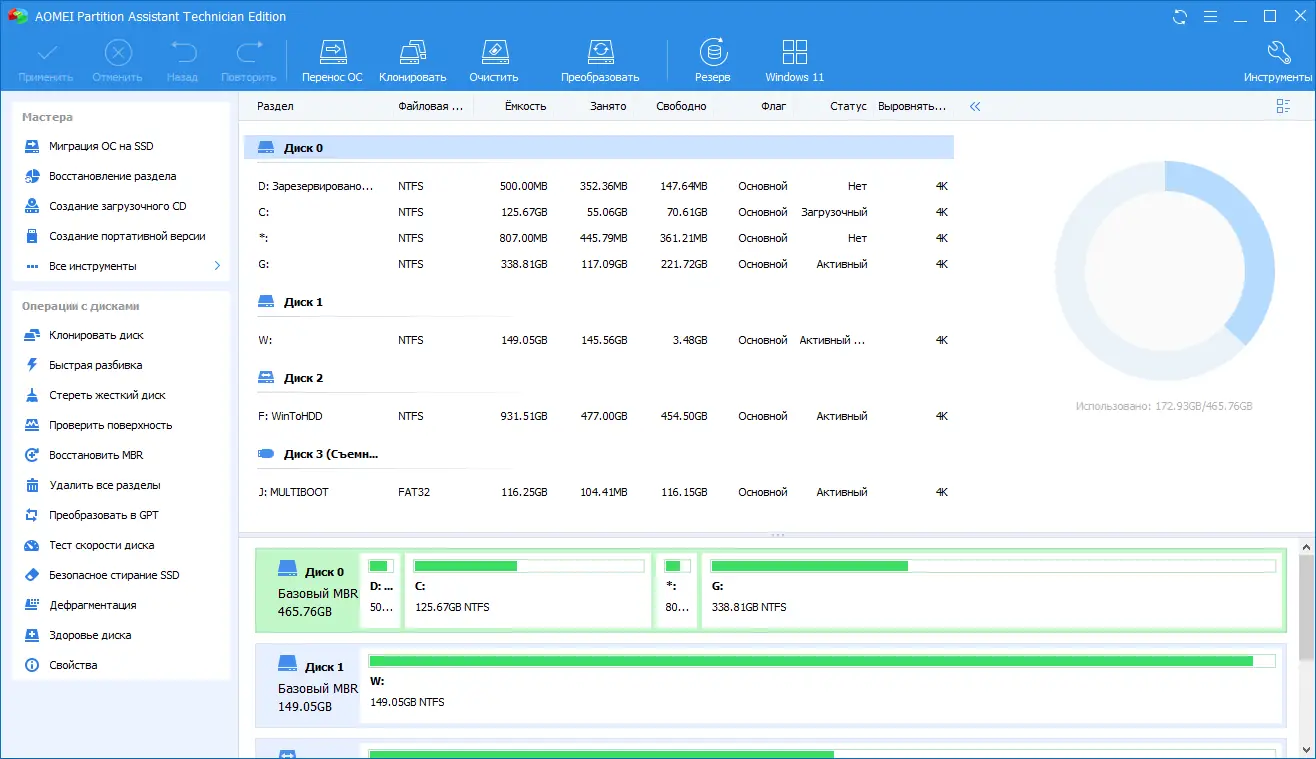Image resolution: width=1316 pixels, height=759 pixels.
Task: Launch the Клонировать tool in the top toolbar
Action: click(412, 61)
